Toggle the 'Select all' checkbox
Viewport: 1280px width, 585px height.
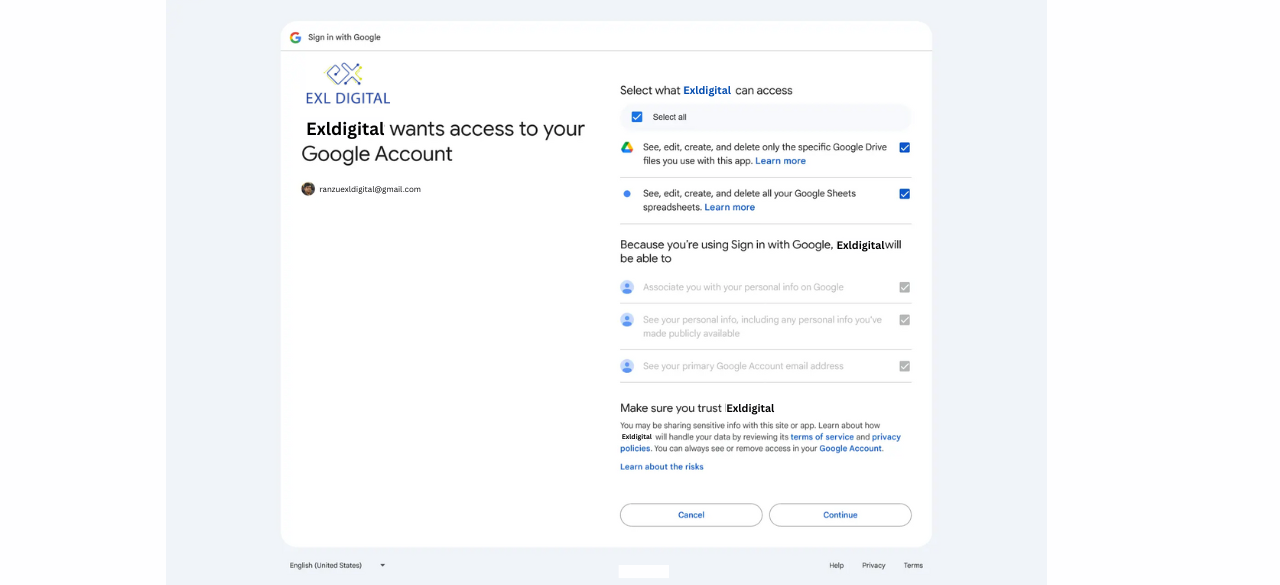point(637,117)
